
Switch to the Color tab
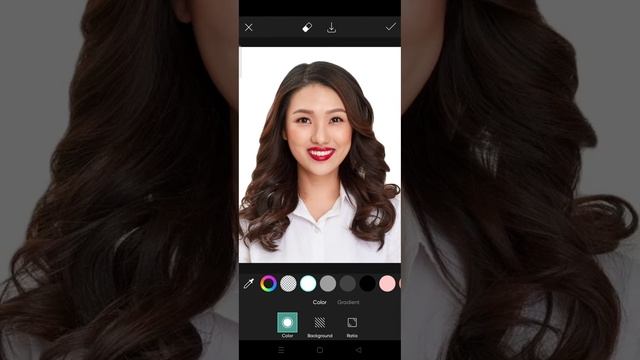coord(320,302)
